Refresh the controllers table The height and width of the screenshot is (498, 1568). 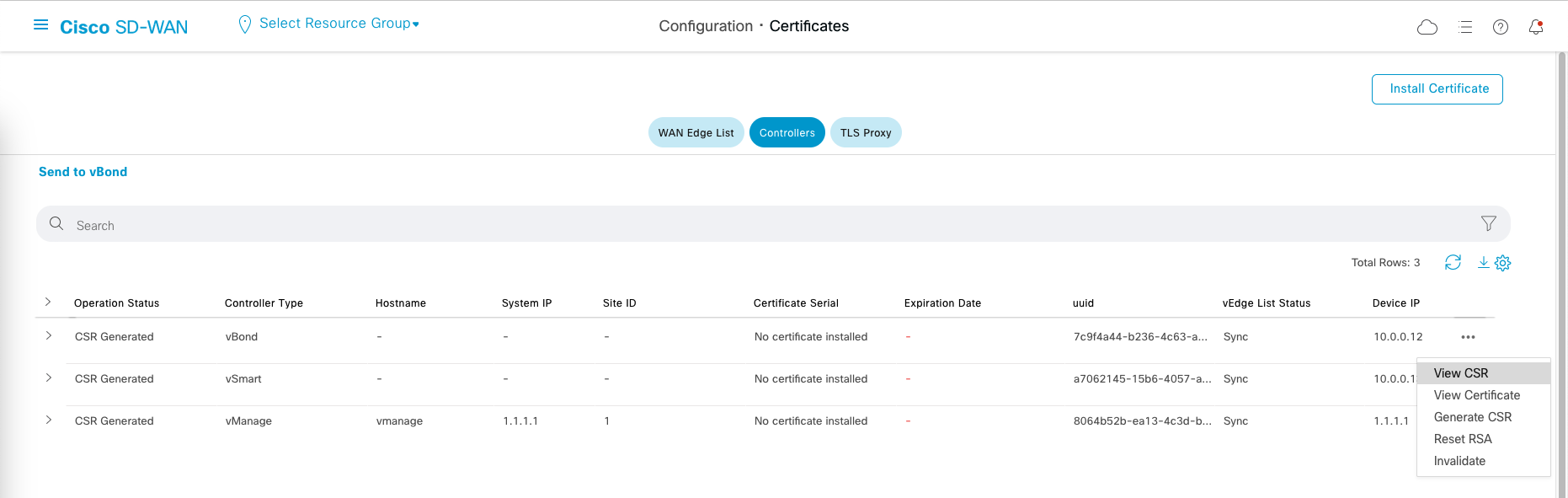click(1453, 262)
